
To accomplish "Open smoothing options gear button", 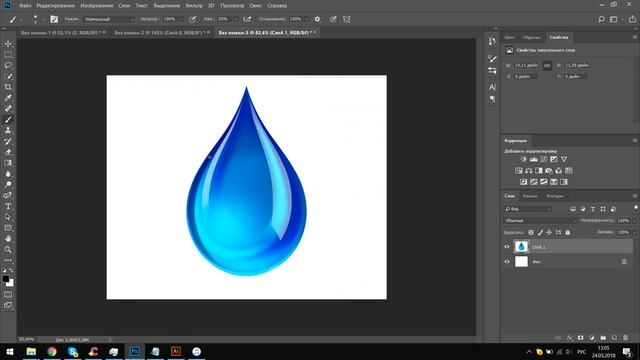I will (x=317, y=19).
